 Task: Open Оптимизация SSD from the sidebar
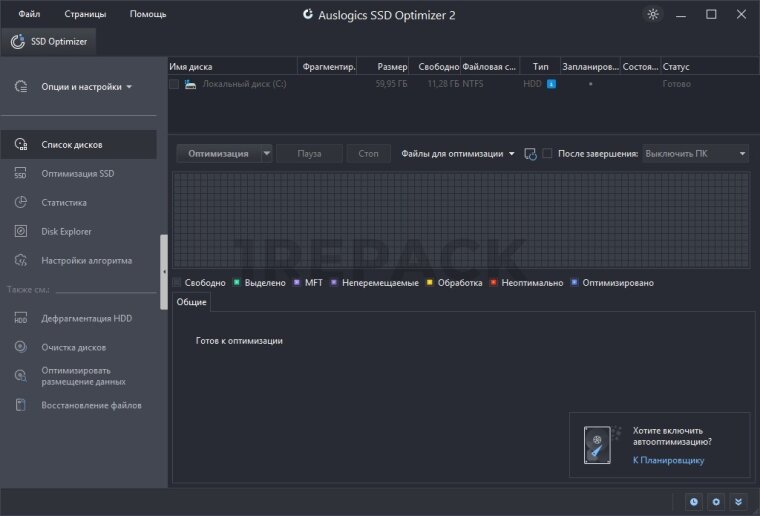[x=78, y=174]
